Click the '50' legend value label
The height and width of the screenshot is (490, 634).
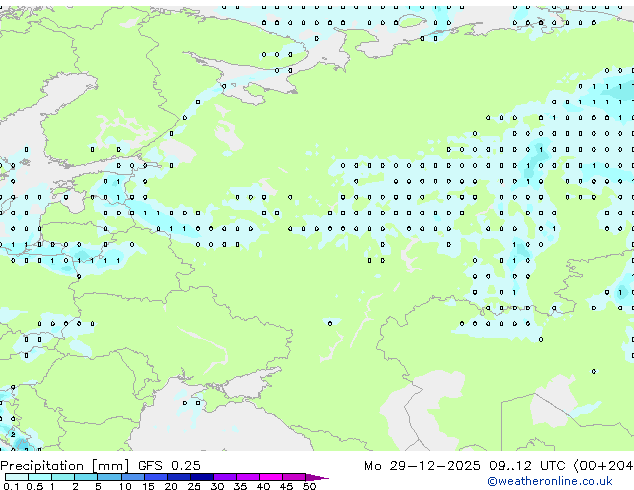click(309, 486)
